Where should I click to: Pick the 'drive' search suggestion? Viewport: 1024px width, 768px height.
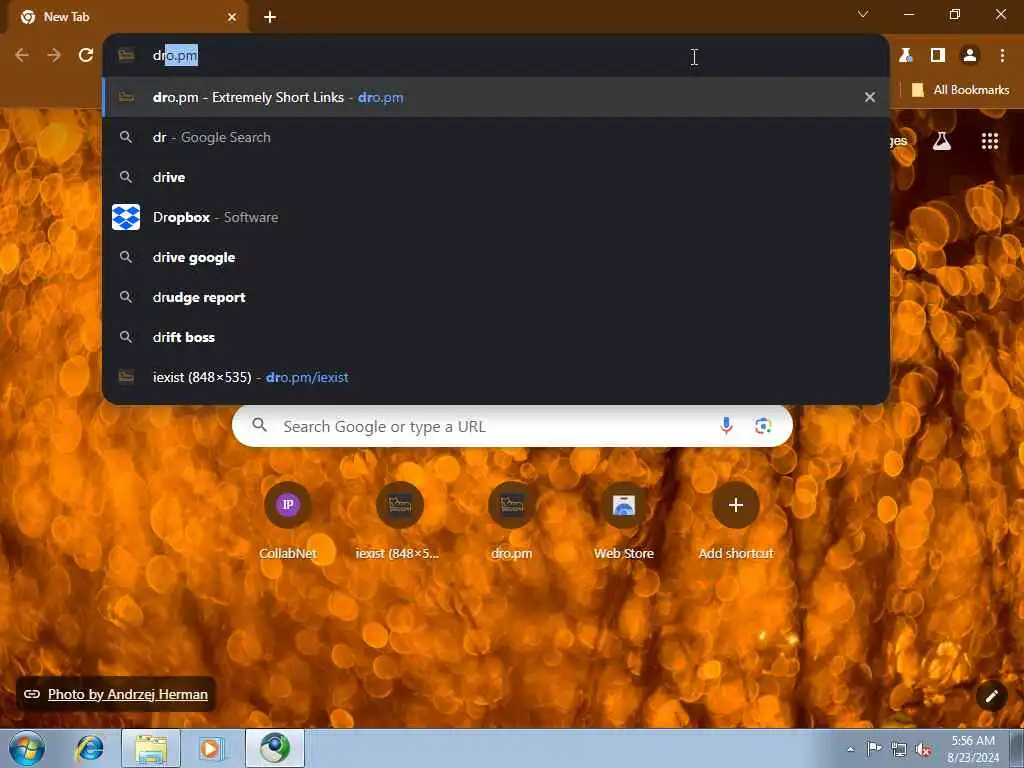(496, 177)
